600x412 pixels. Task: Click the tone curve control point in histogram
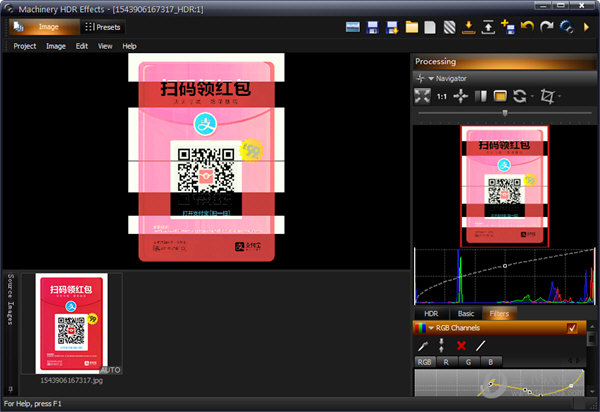(505, 266)
